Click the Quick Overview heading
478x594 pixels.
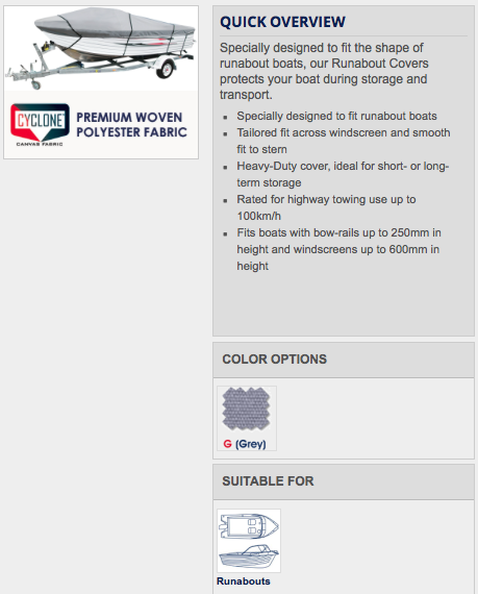point(283,22)
